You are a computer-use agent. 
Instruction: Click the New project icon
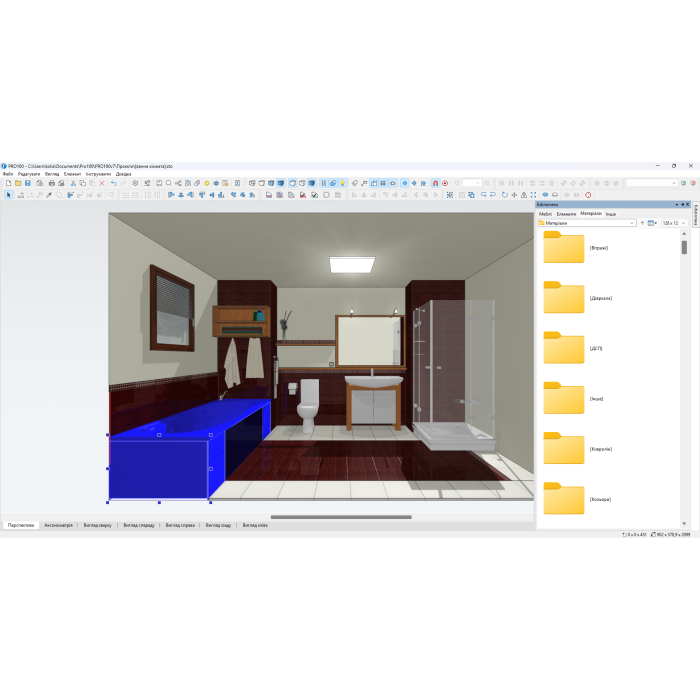7,183
